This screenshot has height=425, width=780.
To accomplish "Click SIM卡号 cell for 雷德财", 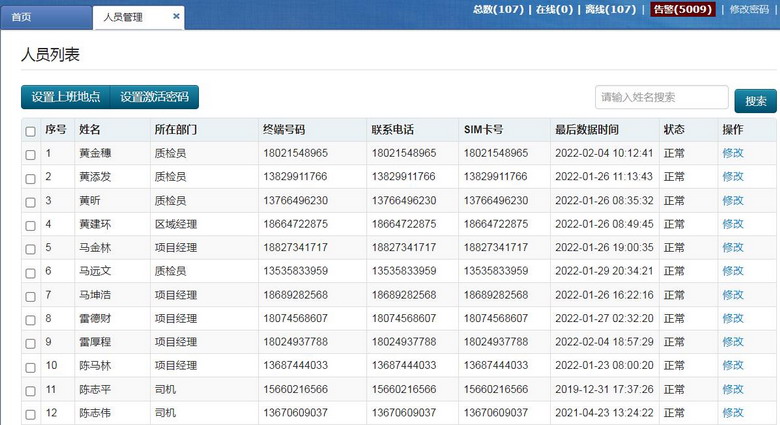I will (496, 318).
